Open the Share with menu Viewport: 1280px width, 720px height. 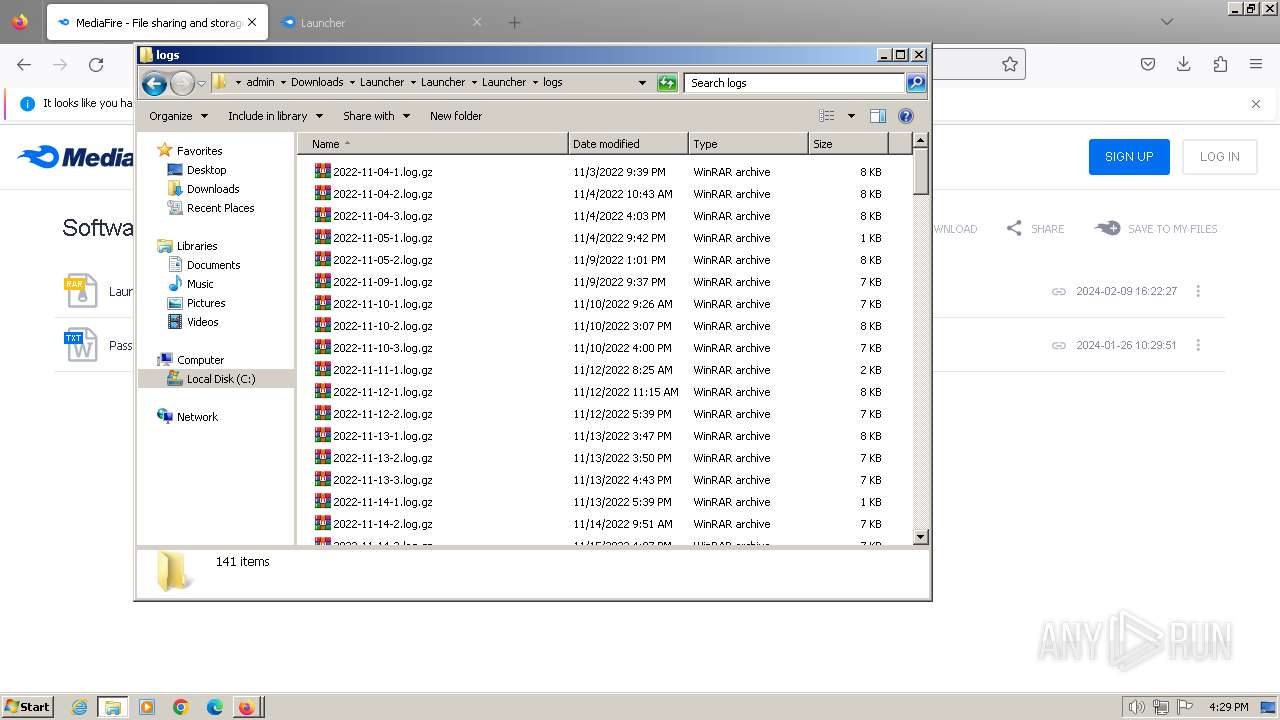(376, 116)
